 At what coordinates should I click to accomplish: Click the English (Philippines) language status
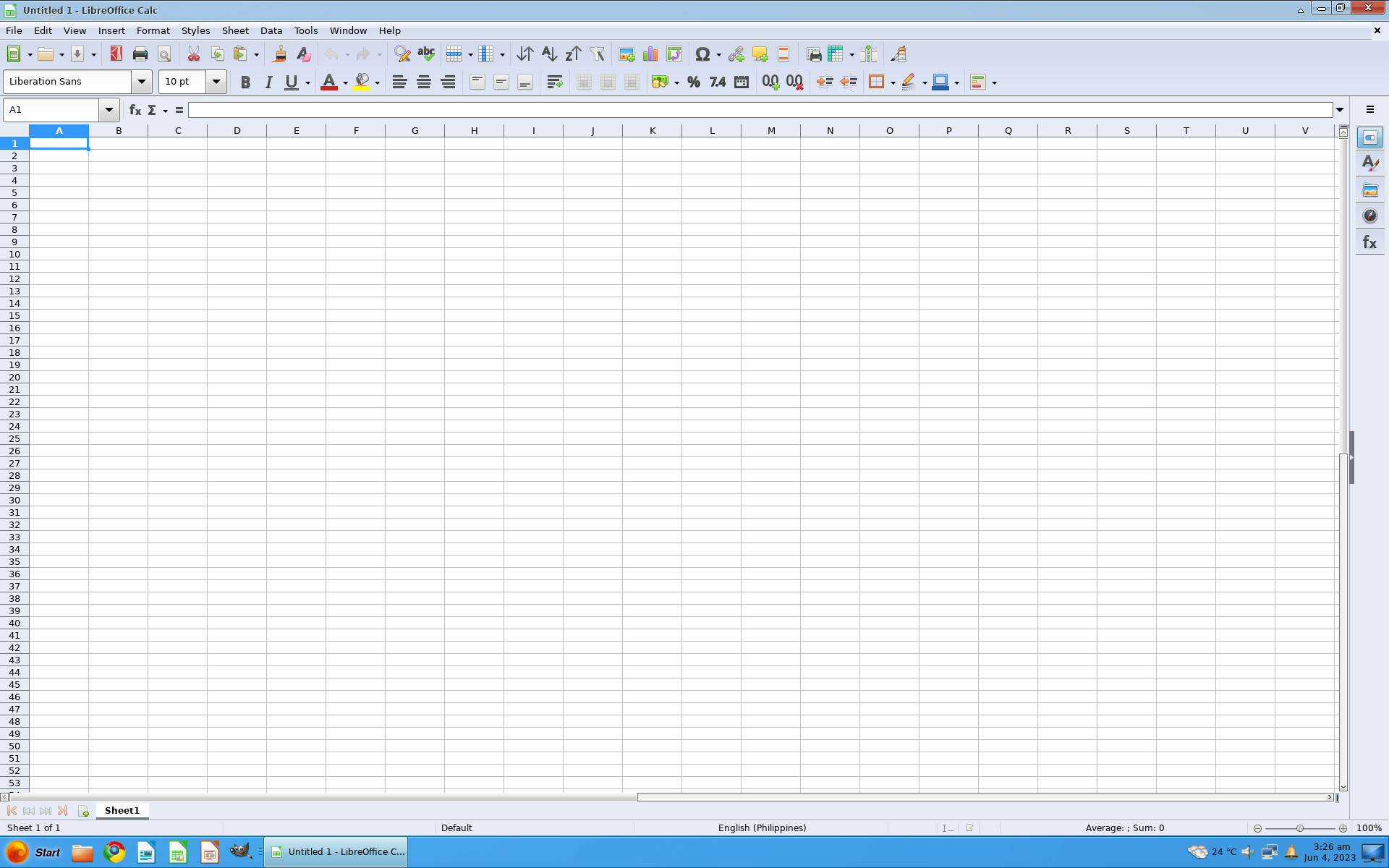[x=761, y=827]
